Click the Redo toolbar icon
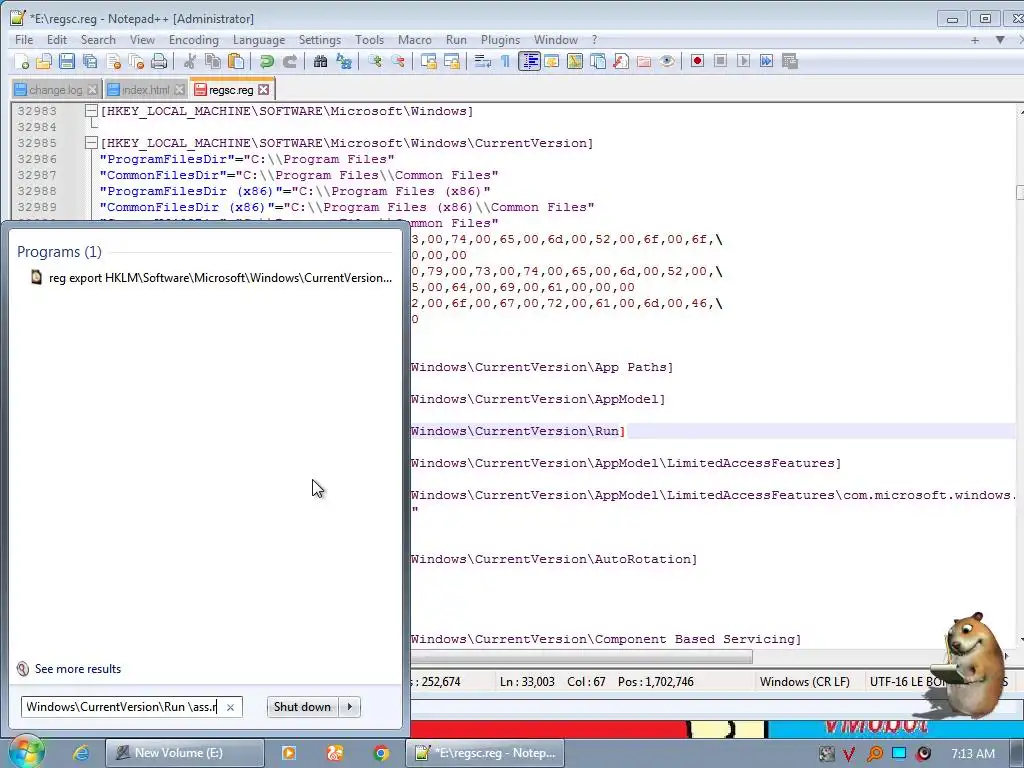 pos(290,61)
